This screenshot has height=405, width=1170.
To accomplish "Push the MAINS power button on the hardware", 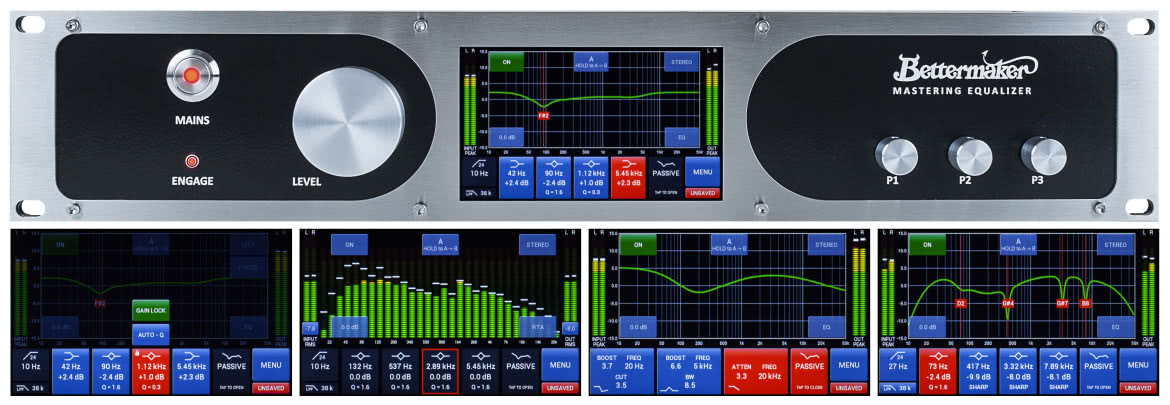I will 193,75.
